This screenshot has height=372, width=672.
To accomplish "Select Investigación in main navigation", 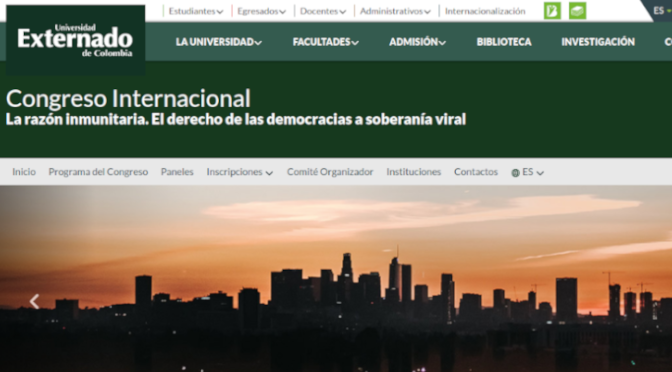I will click(x=598, y=42).
